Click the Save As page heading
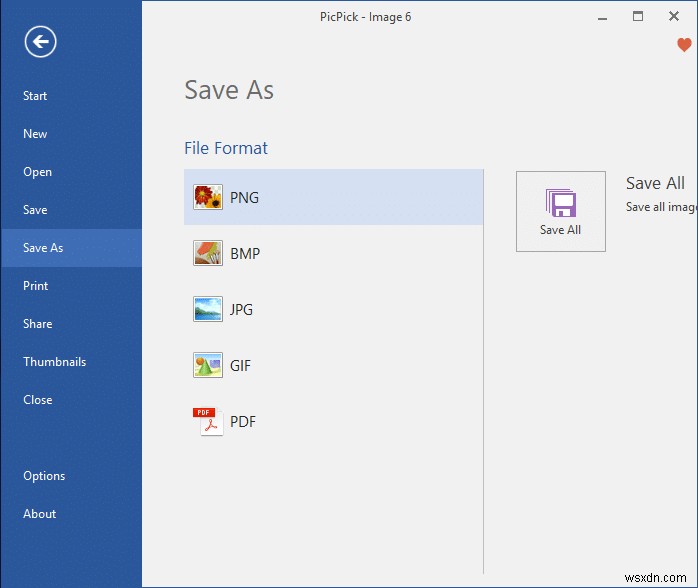This screenshot has height=588, width=698. (229, 90)
